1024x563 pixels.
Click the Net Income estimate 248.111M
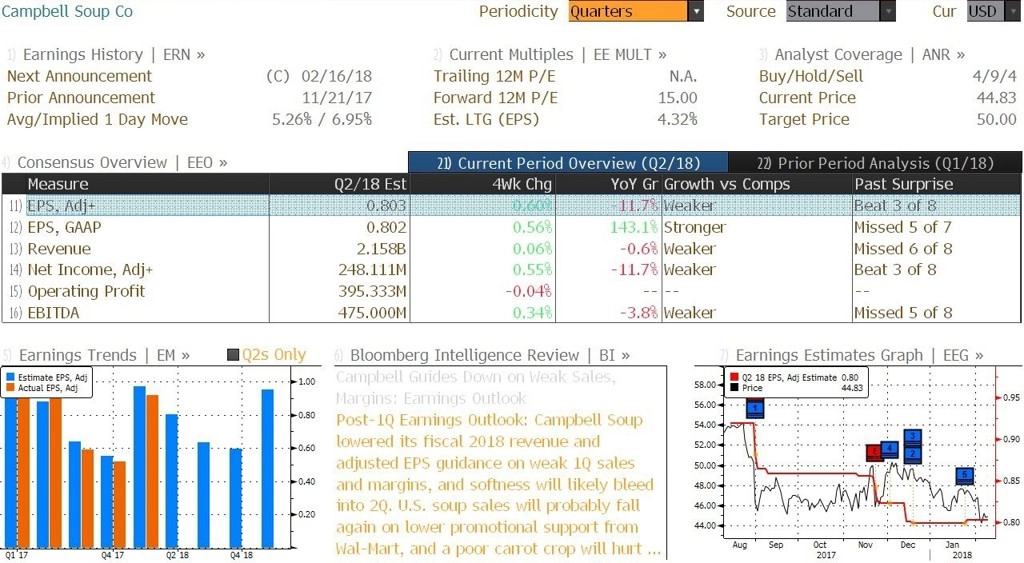[x=372, y=270]
